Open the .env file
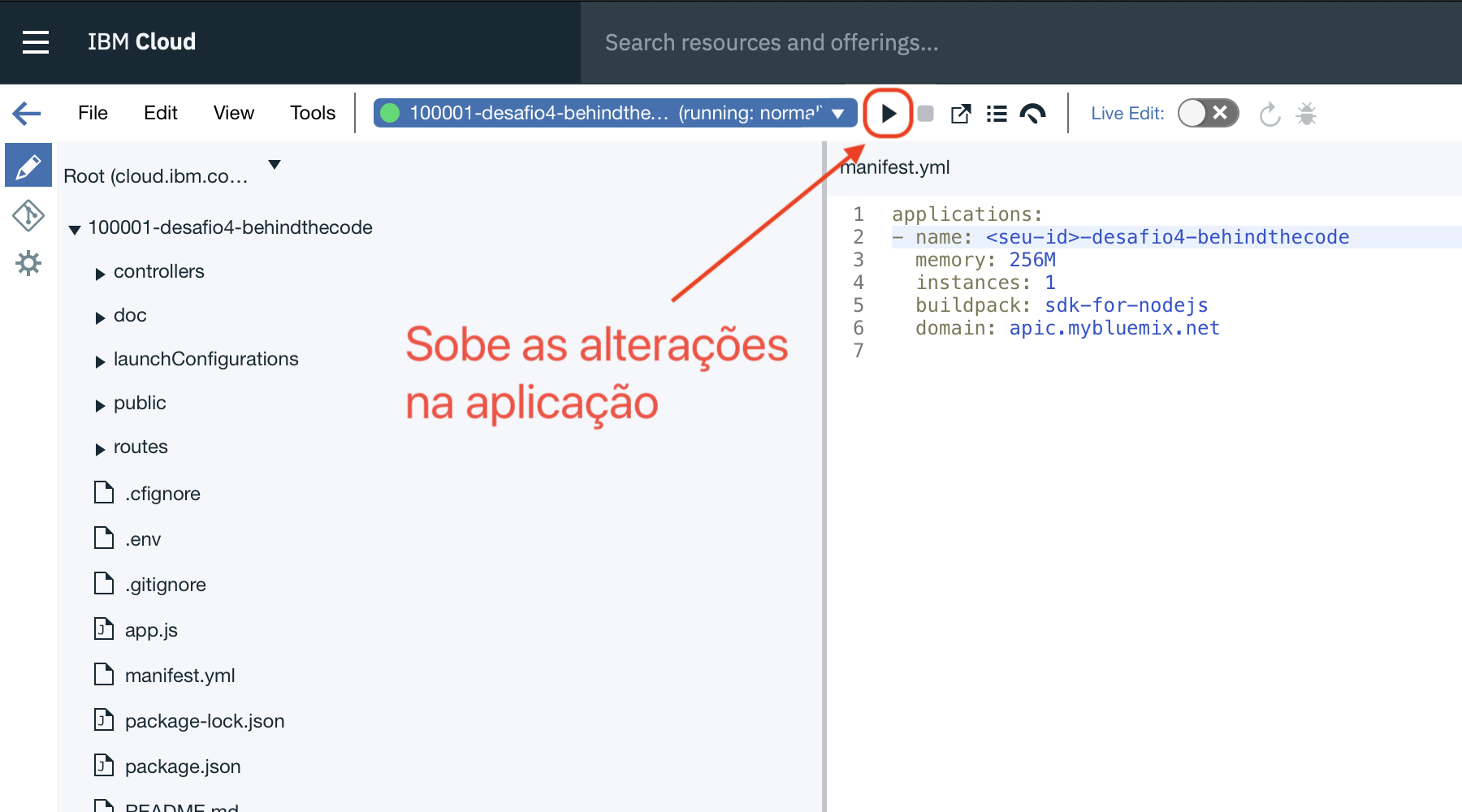 pos(143,539)
